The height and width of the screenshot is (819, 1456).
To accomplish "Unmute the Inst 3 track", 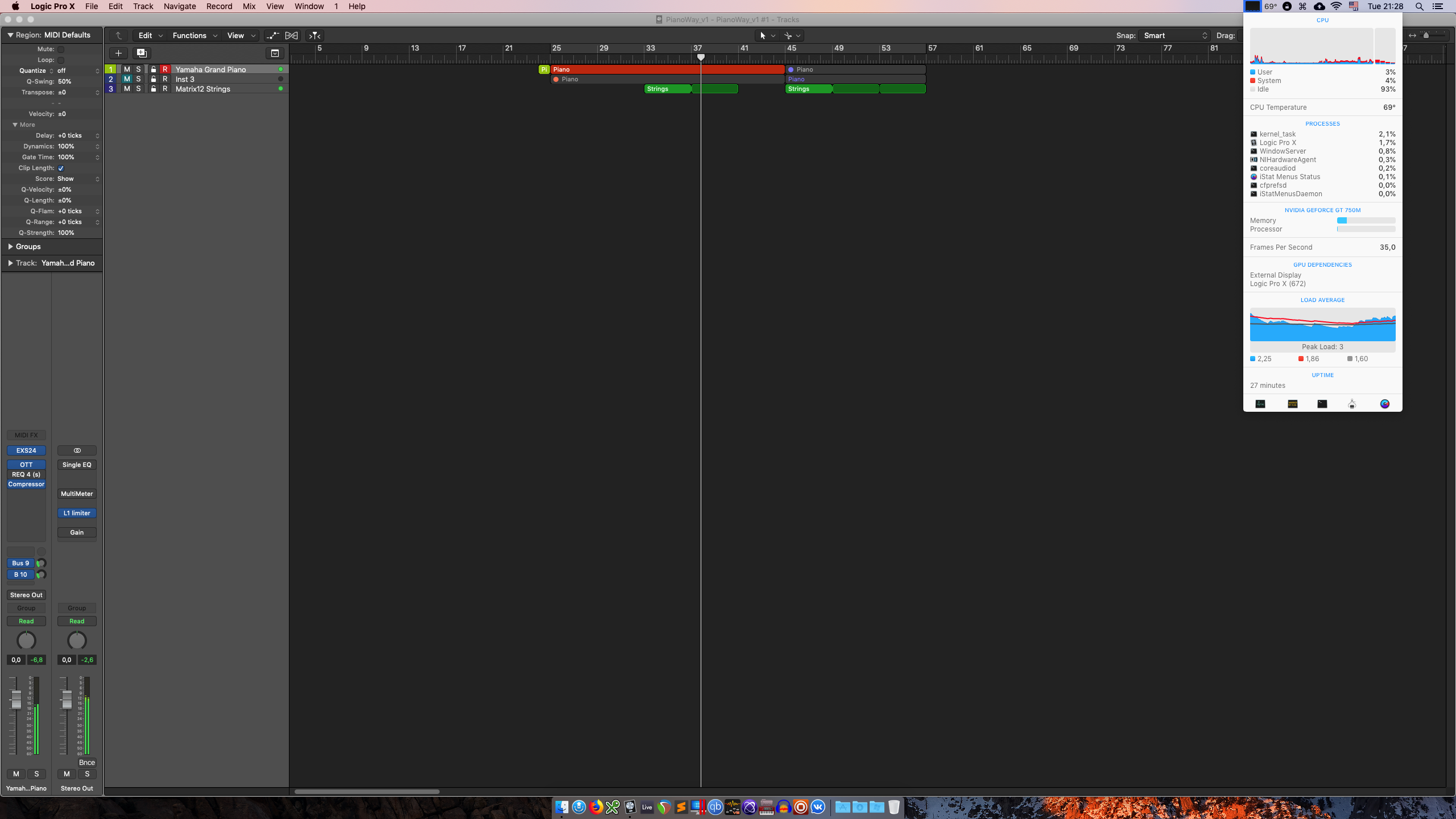I will coord(127,79).
